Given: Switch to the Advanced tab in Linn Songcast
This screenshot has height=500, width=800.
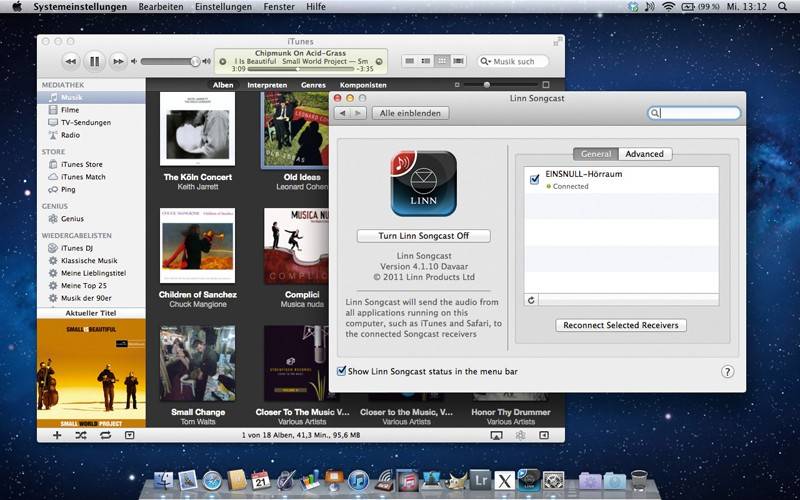Looking at the screenshot, I should coord(645,154).
